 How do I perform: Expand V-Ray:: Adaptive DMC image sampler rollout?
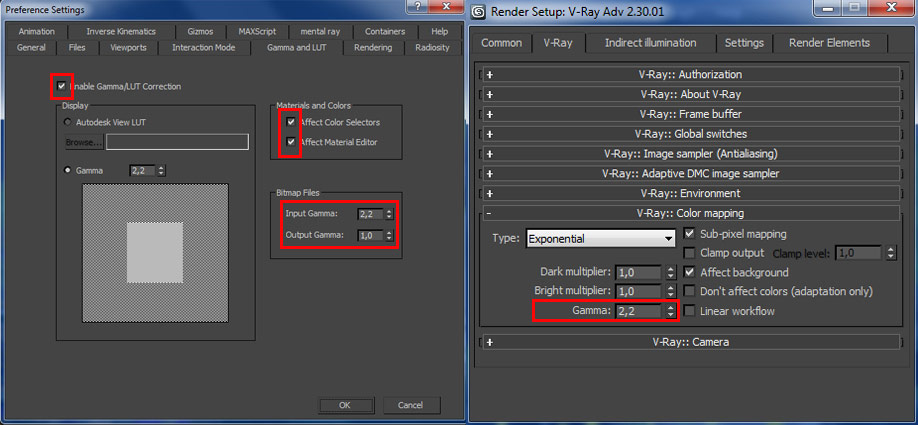click(x=690, y=174)
